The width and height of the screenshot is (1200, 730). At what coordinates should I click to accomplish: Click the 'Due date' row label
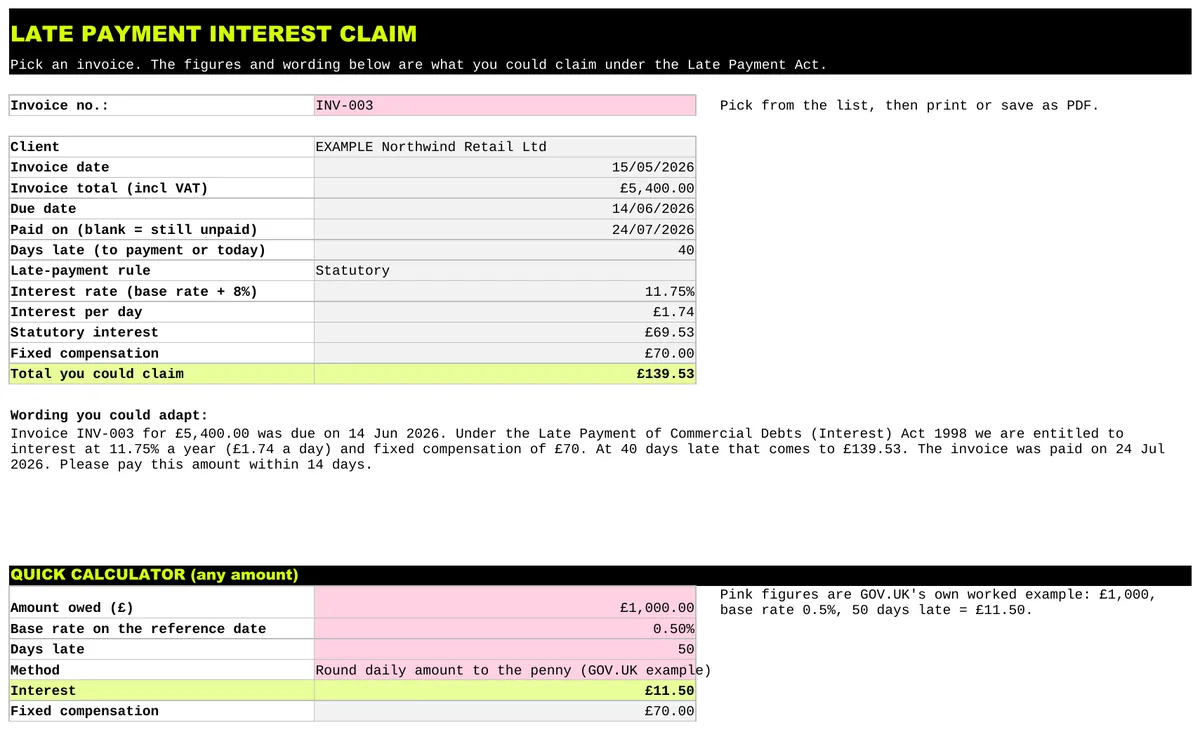[x=43, y=209]
